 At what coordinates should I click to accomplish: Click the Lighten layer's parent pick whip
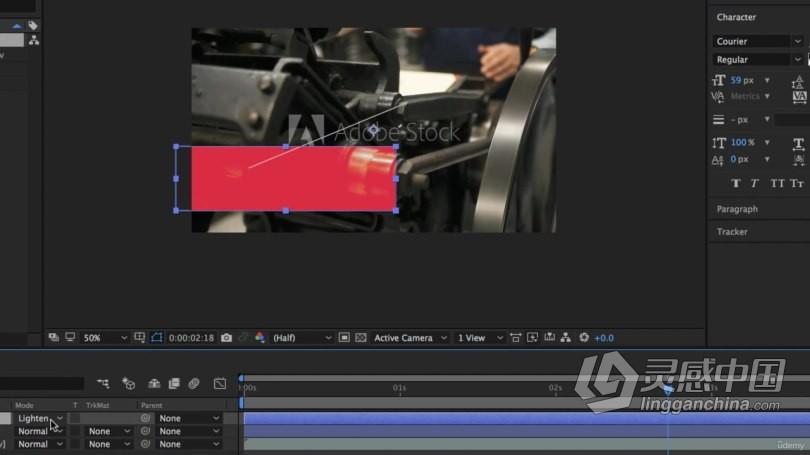point(146,418)
